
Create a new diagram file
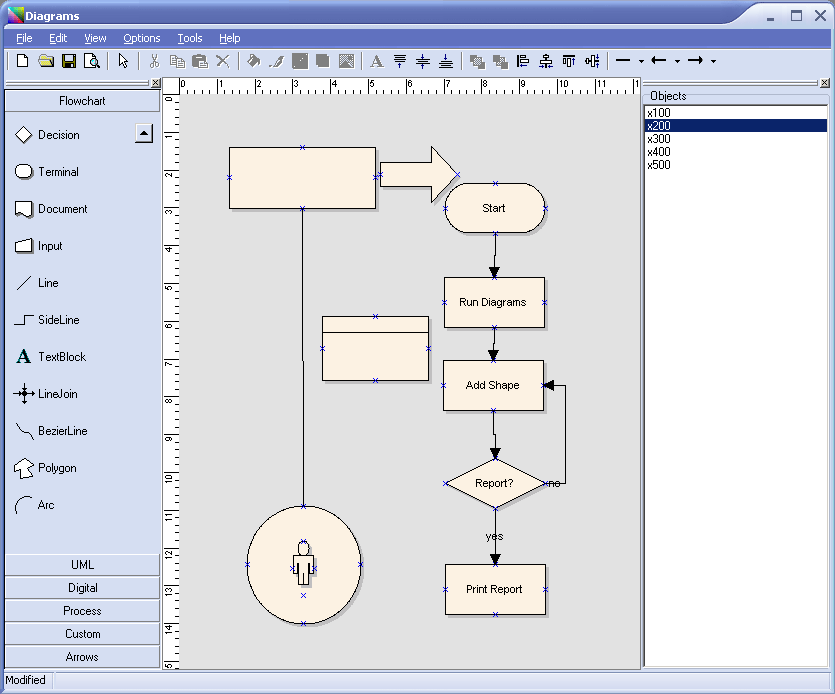(22, 61)
